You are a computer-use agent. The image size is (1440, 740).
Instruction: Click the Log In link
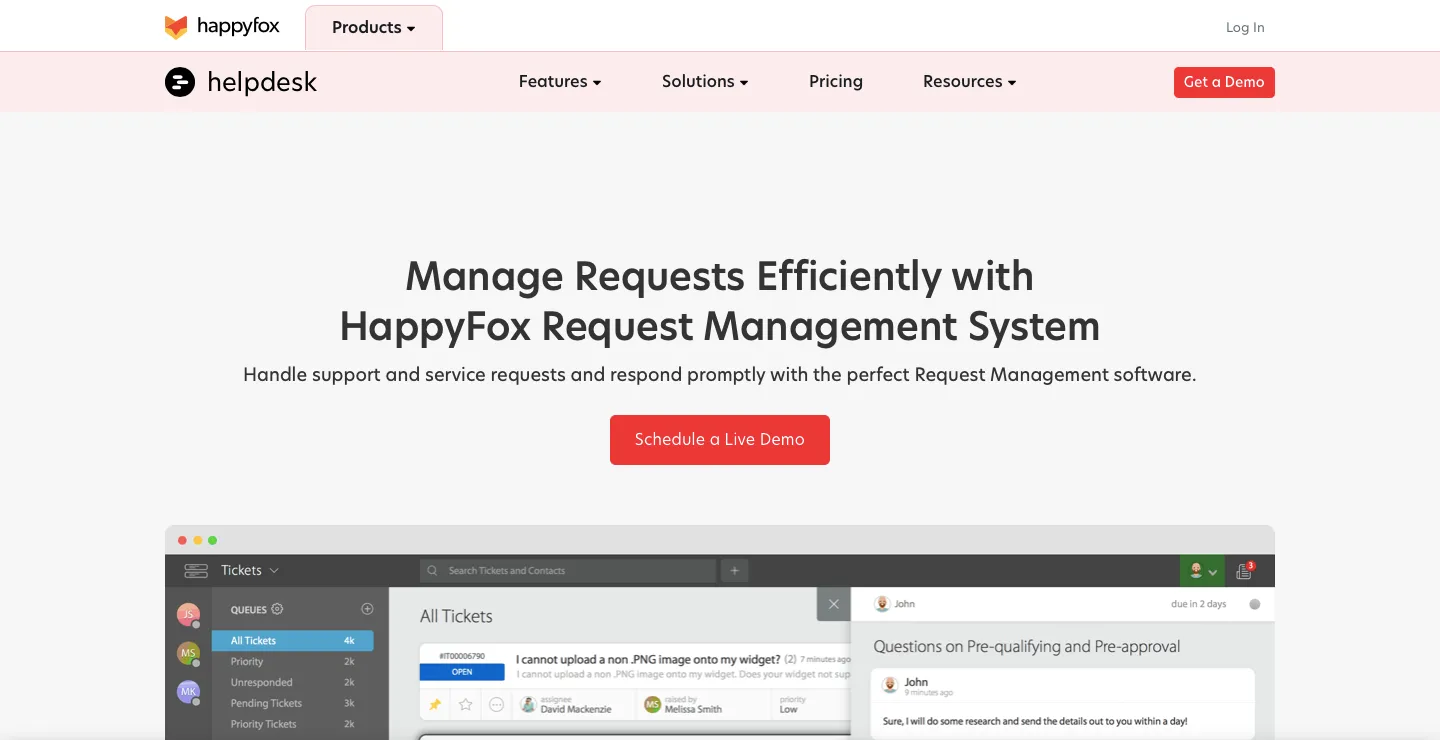pyautogui.click(x=1245, y=28)
